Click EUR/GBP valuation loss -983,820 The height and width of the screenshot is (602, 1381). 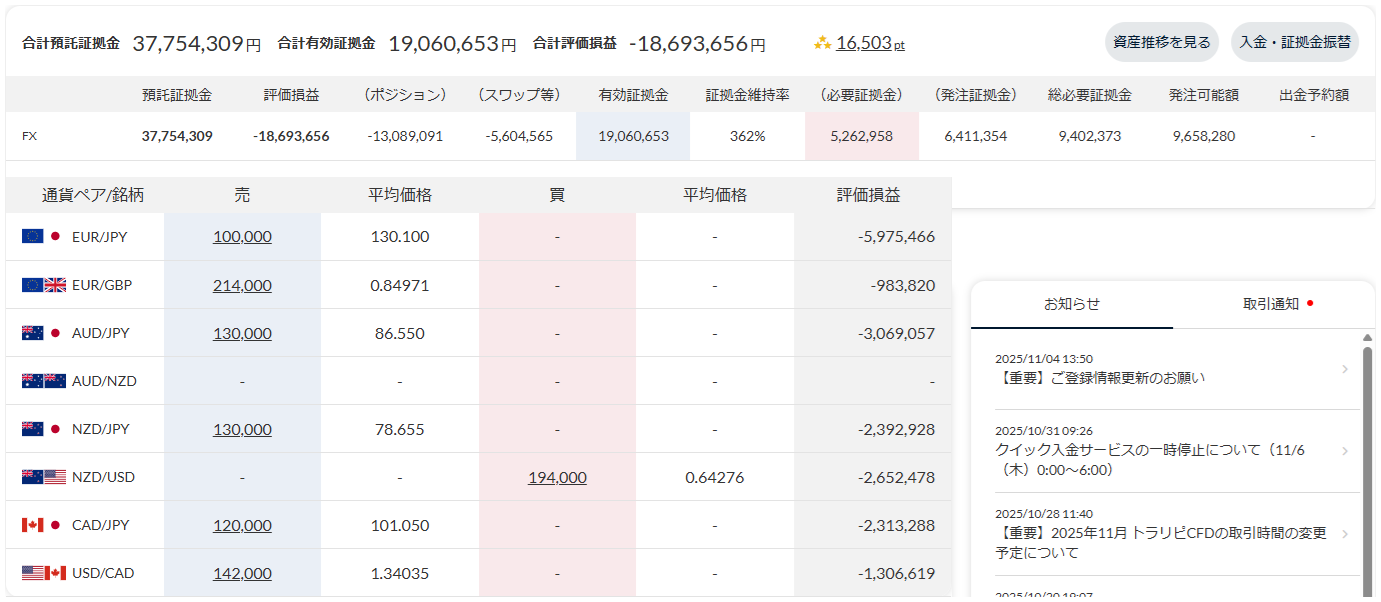coord(903,285)
